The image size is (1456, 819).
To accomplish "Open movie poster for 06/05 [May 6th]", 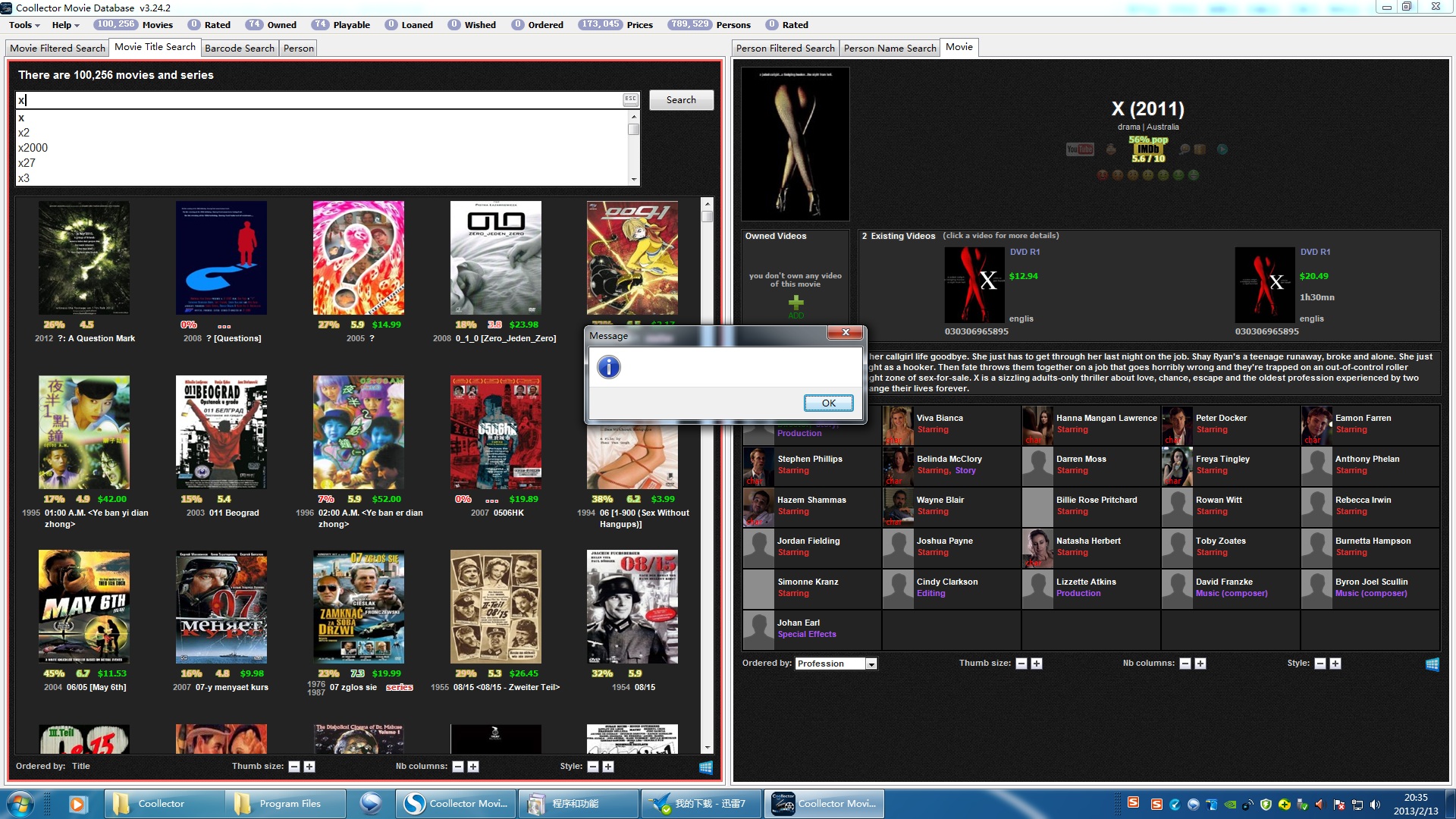I will 84,607.
